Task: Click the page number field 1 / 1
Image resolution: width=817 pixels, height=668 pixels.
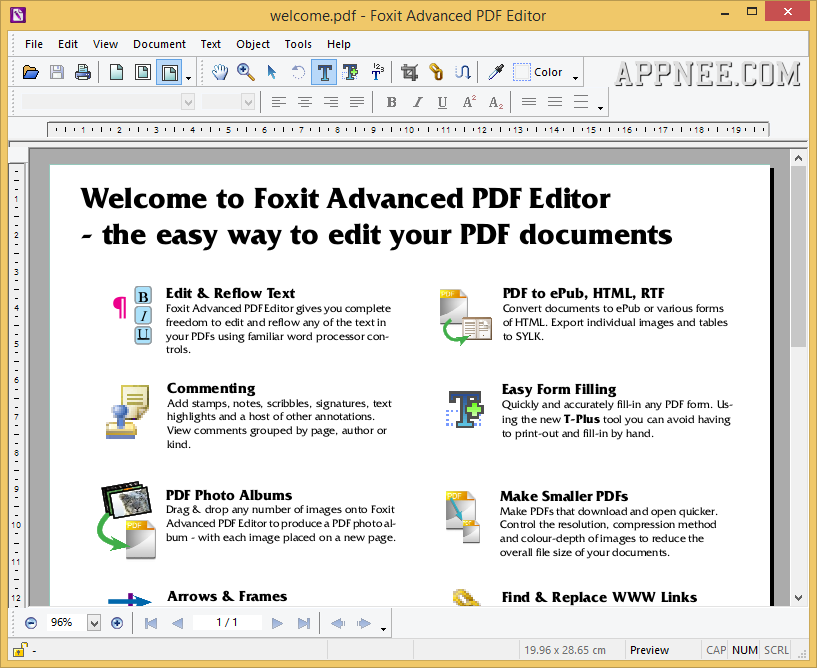Action: (227, 623)
